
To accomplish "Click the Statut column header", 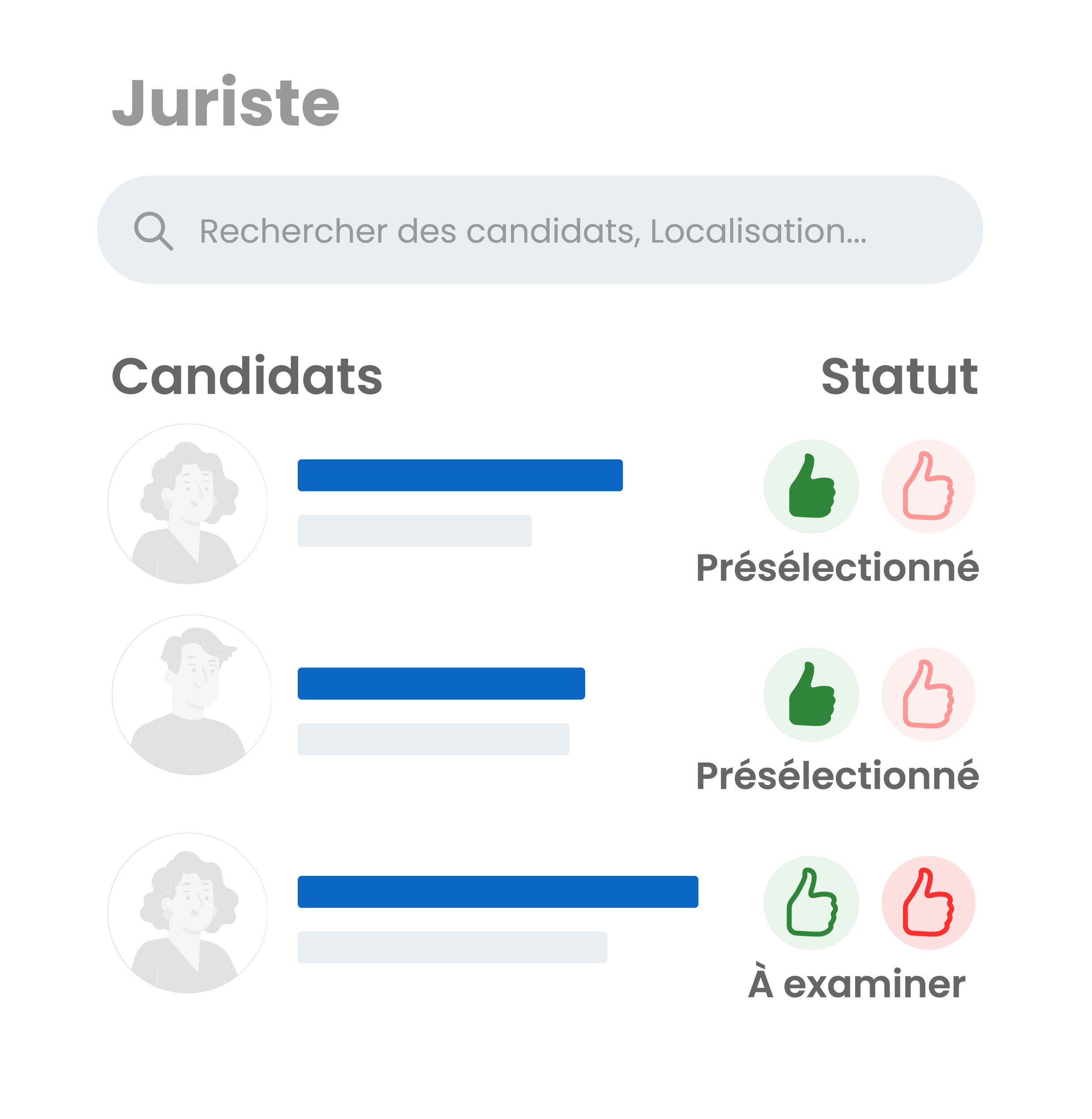I will (x=899, y=376).
